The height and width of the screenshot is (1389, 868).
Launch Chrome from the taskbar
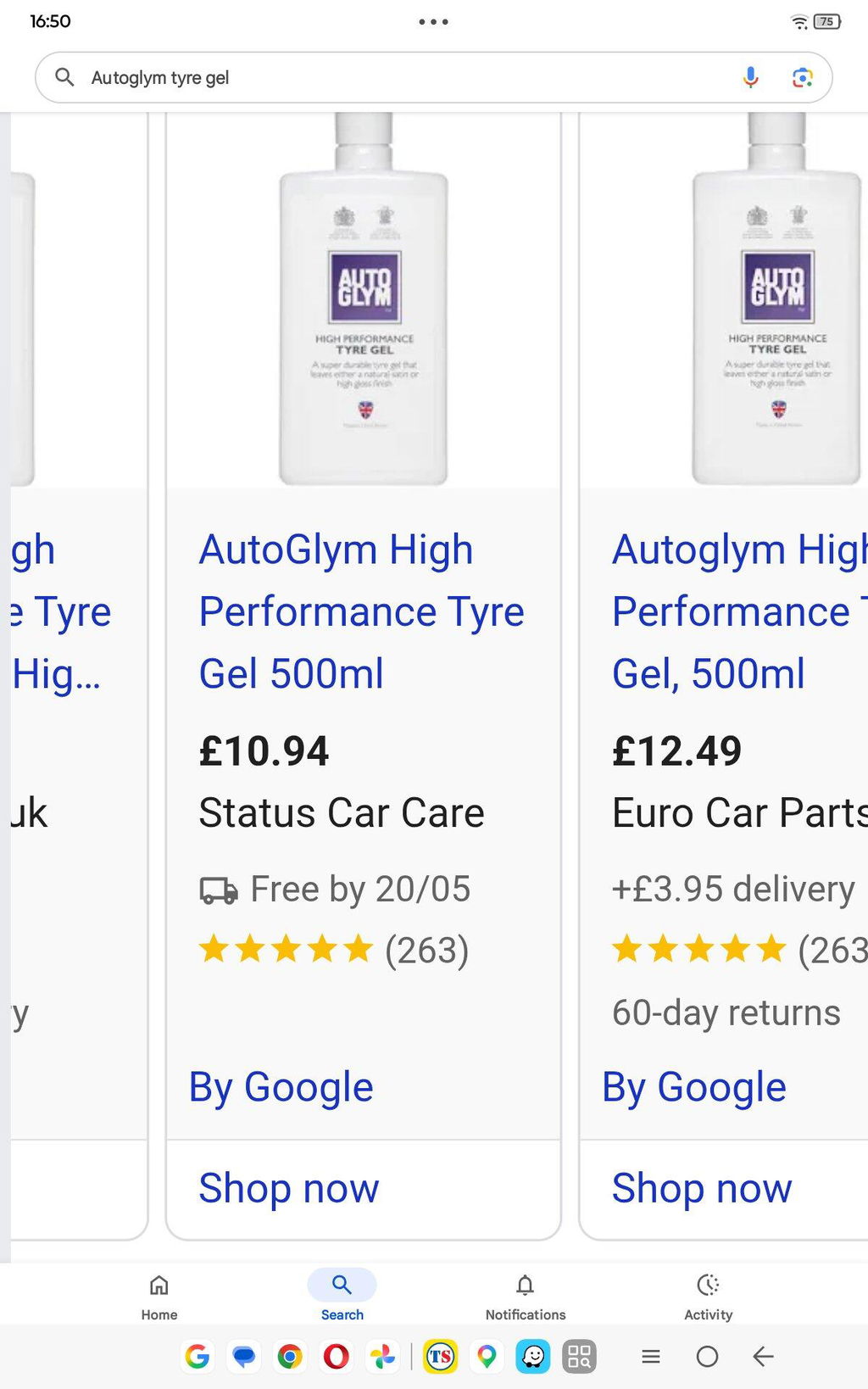coord(290,1357)
